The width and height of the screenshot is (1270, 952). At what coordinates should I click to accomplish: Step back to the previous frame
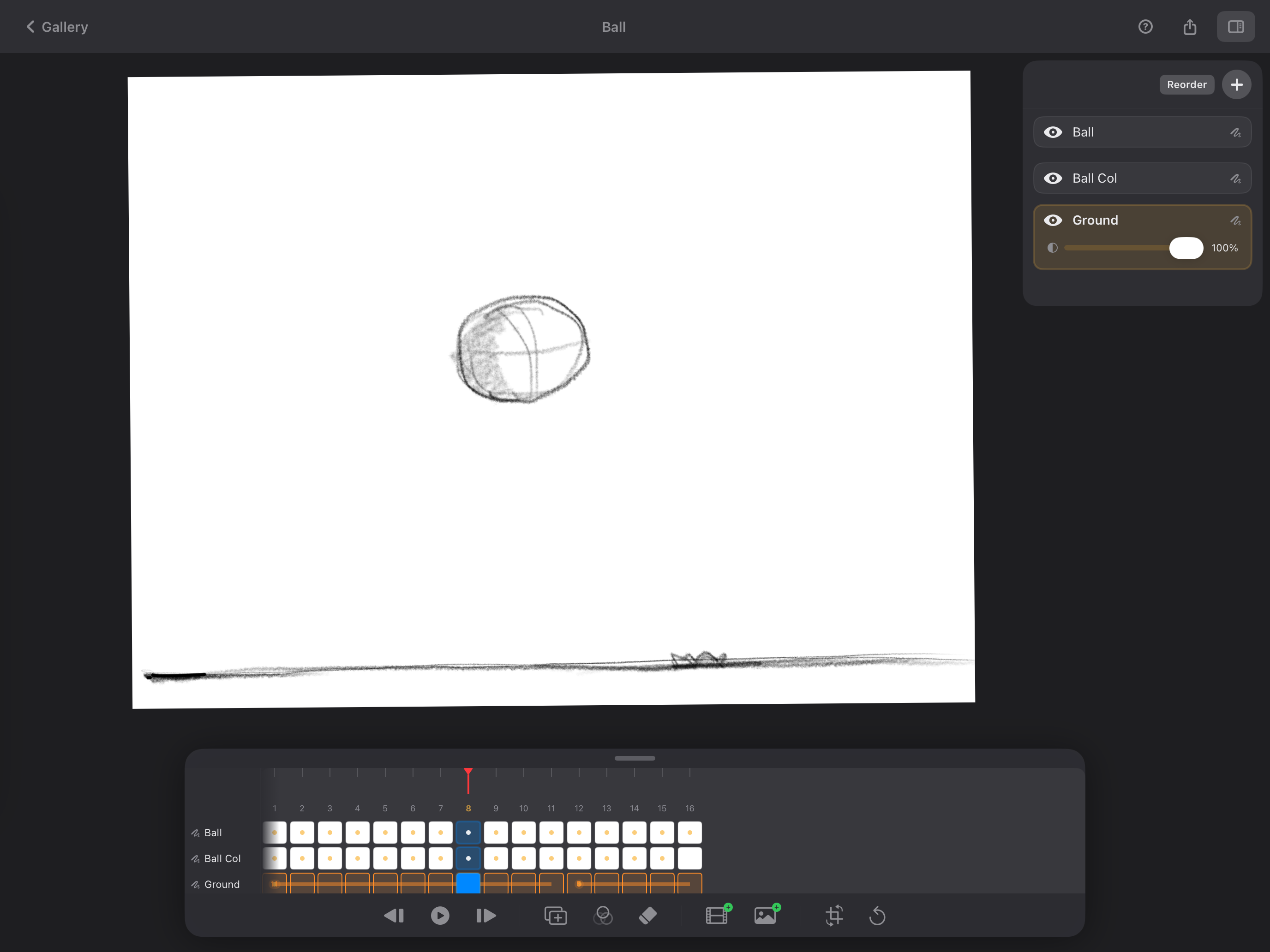coord(394,916)
